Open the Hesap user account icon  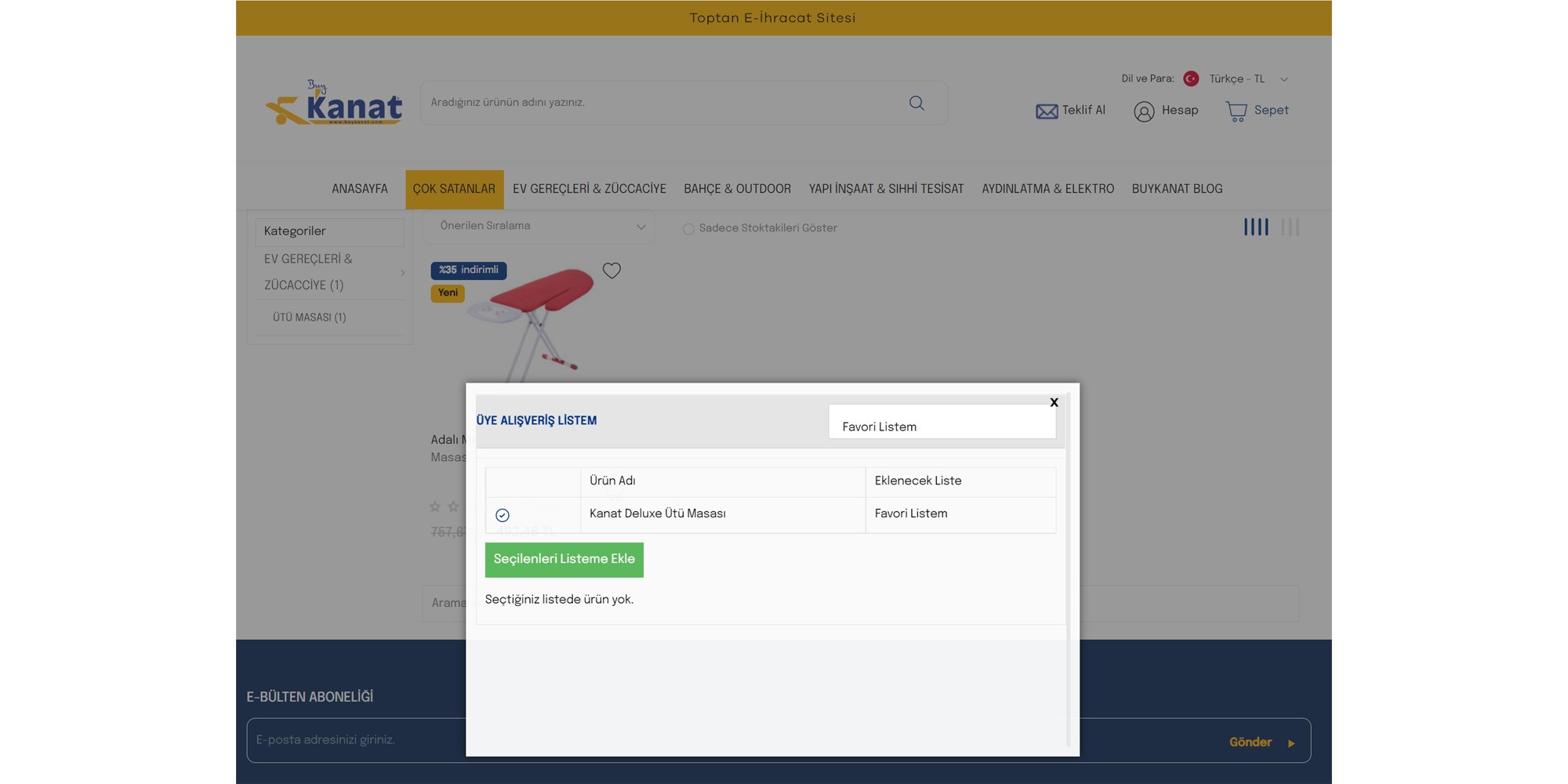(1144, 111)
